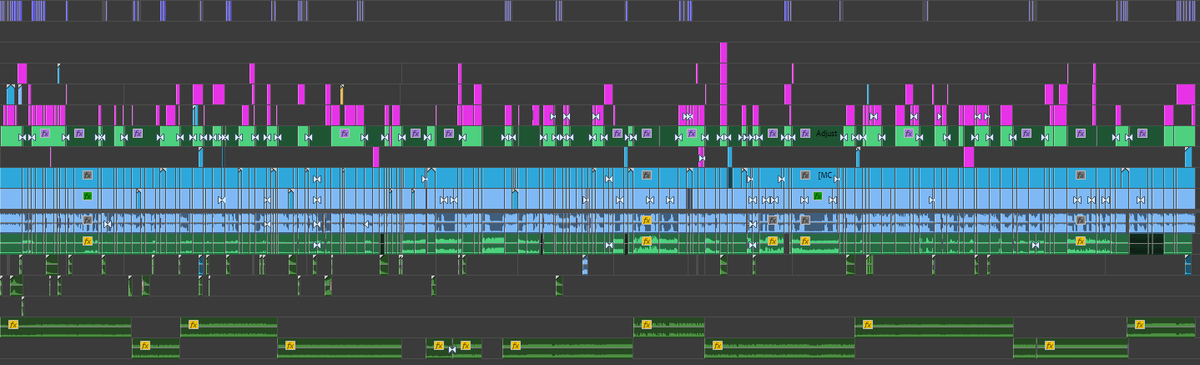Image resolution: width=1200 pixels, height=365 pixels.
Task: Click the leftmost grey fx badge on blue video track
Action: (x=88, y=175)
